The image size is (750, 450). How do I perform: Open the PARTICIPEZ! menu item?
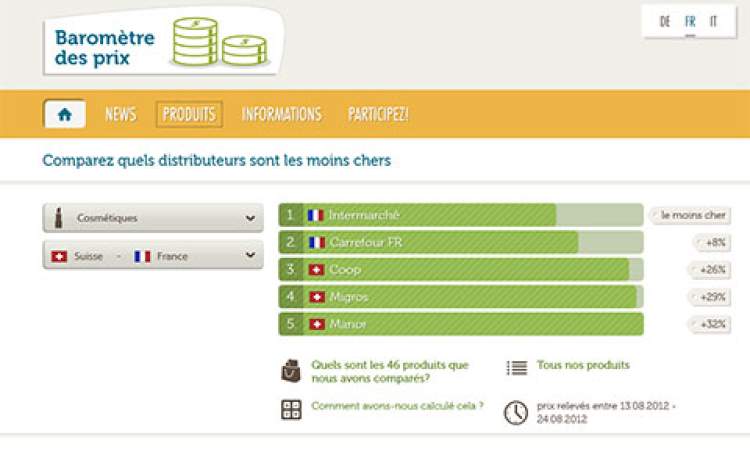pyautogui.click(x=378, y=114)
